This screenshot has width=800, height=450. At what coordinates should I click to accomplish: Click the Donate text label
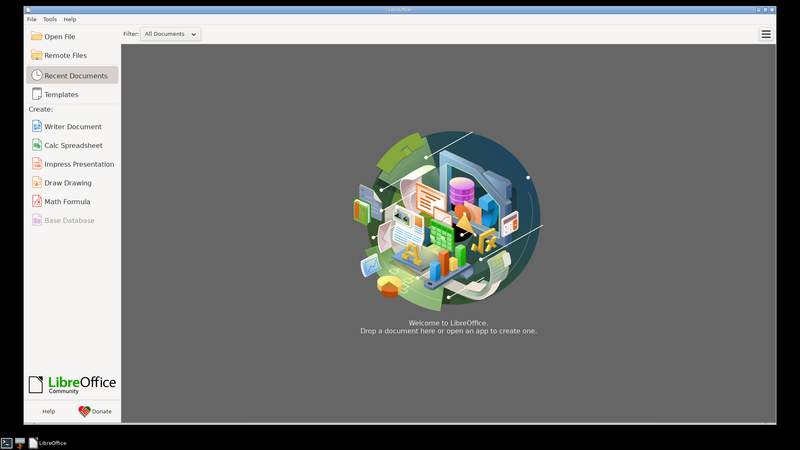coord(102,411)
